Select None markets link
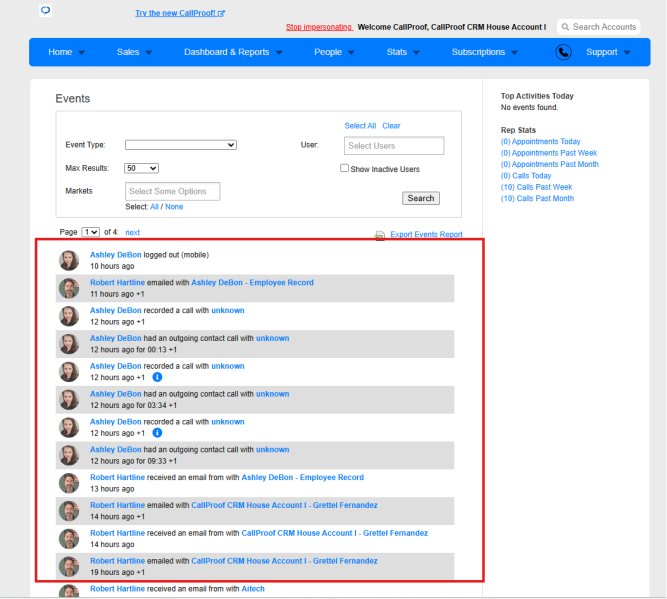The width and height of the screenshot is (667, 599). pyautogui.click(x=174, y=207)
